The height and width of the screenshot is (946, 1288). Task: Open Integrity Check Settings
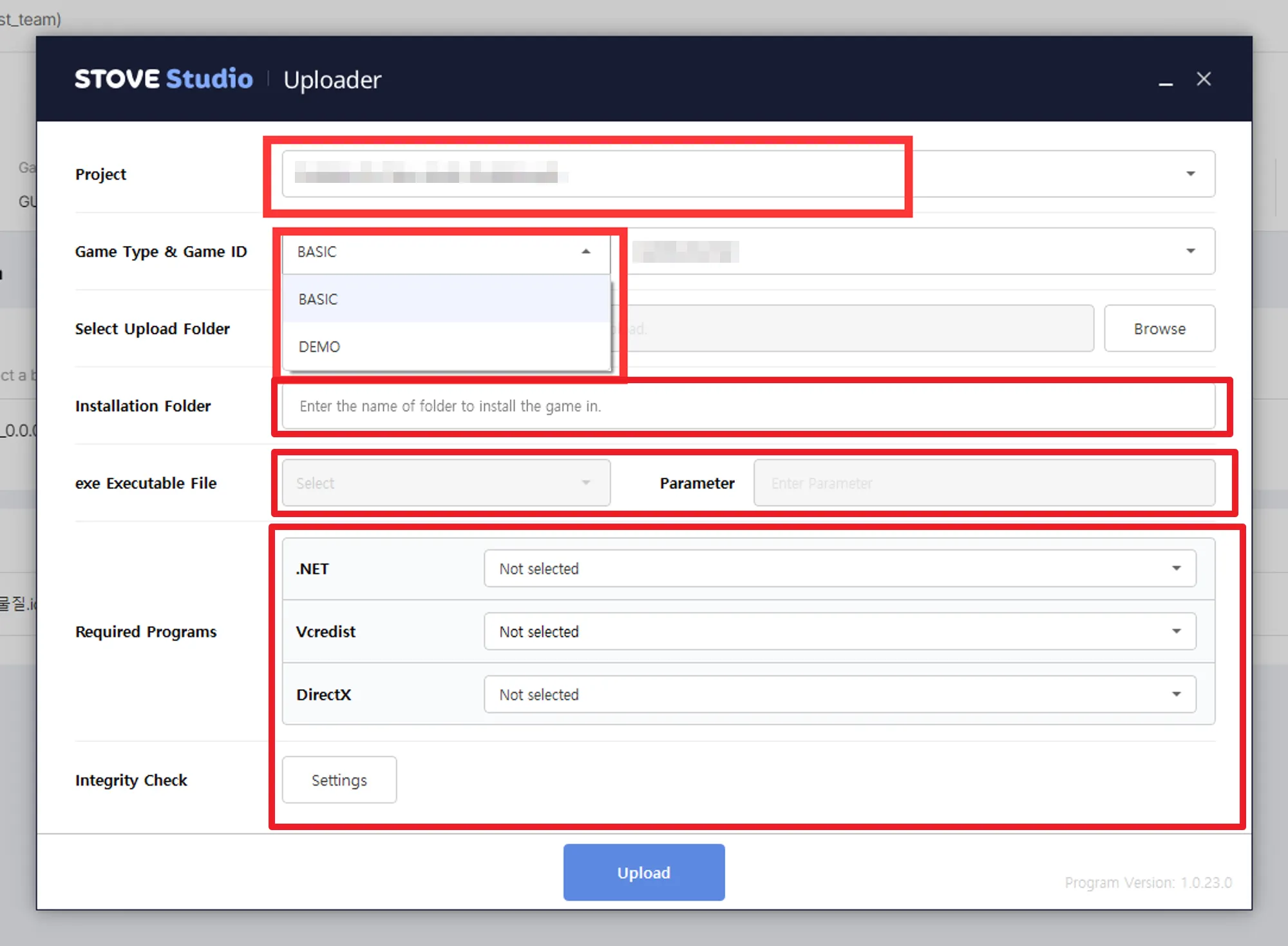(x=339, y=780)
